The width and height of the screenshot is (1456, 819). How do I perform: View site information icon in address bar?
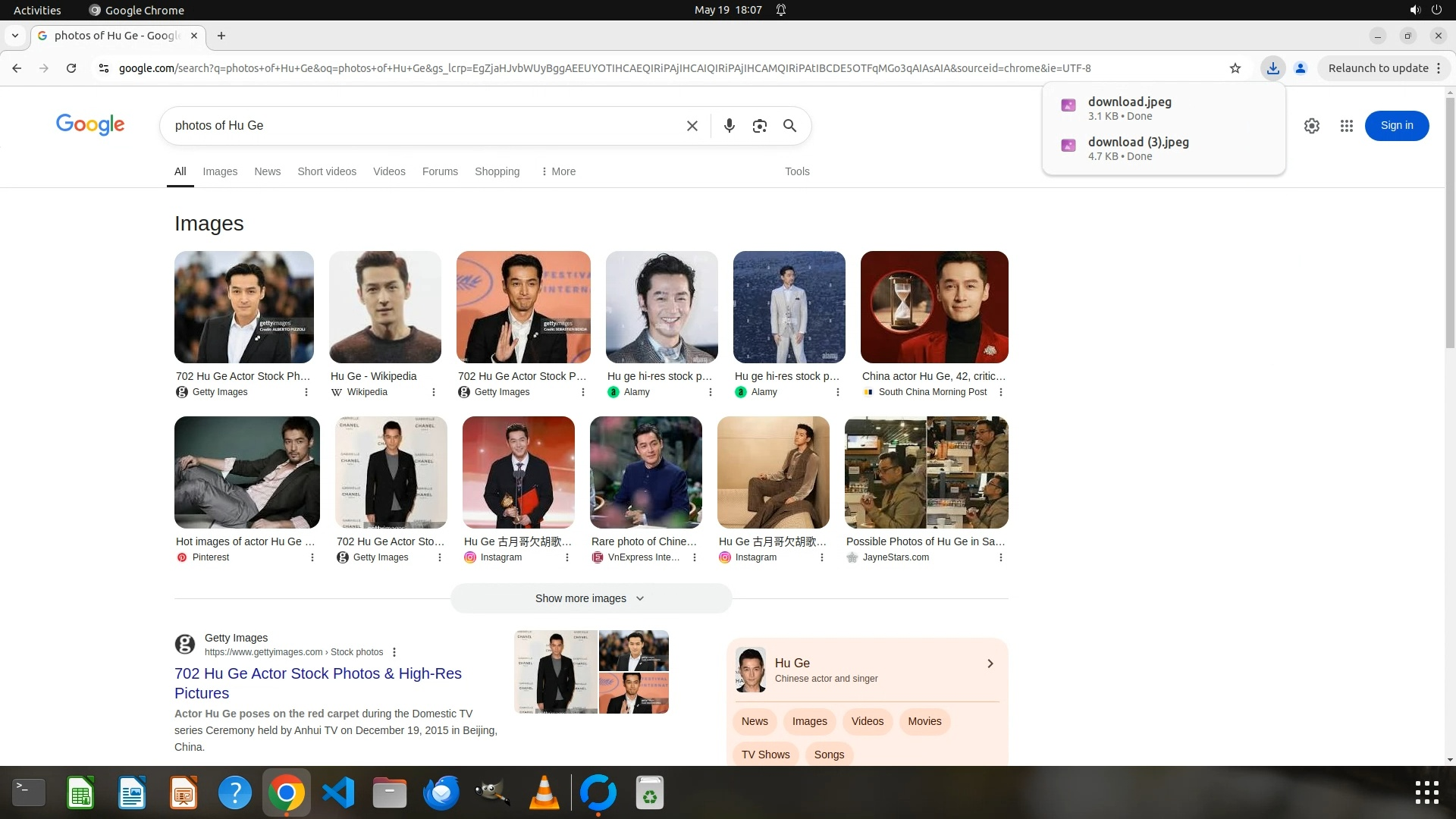[x=104, y=68]
